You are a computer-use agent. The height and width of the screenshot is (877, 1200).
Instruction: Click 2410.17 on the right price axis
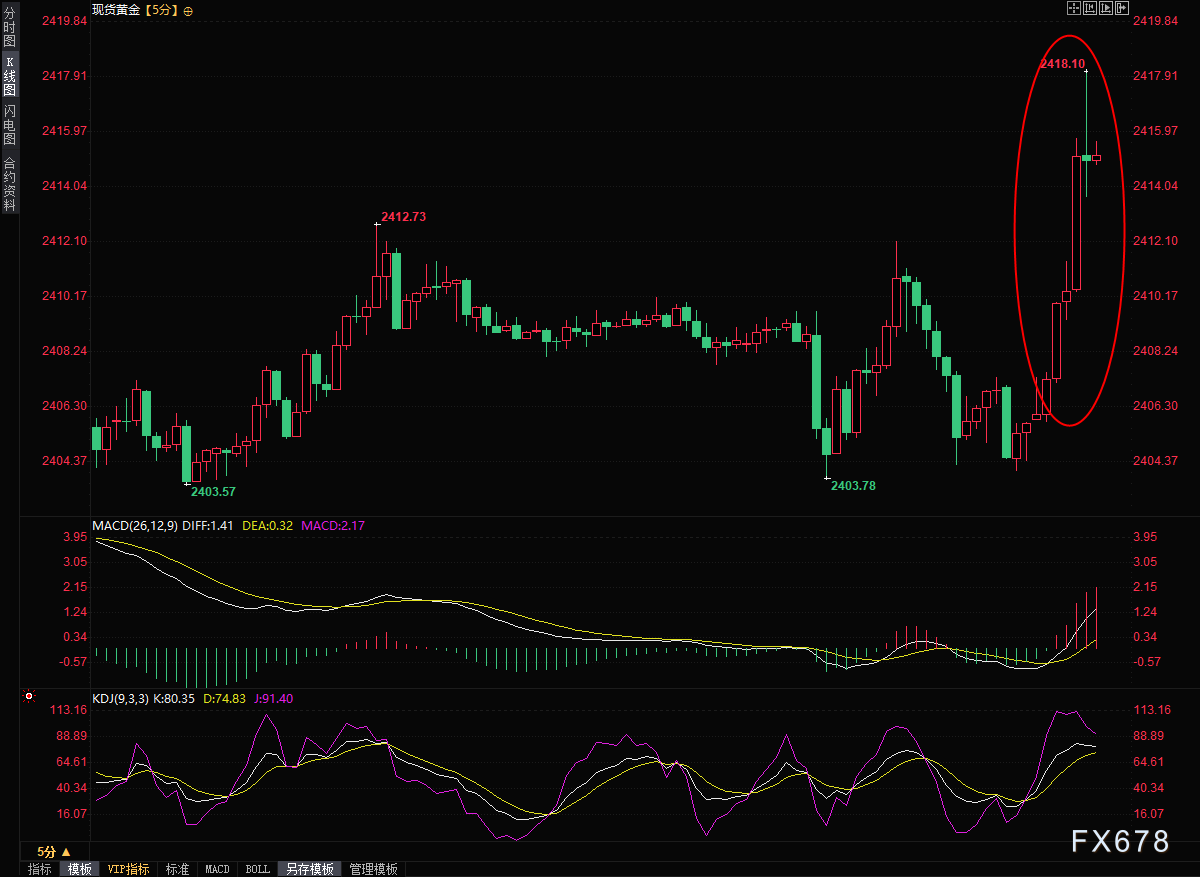click(x=1155, y=296)
